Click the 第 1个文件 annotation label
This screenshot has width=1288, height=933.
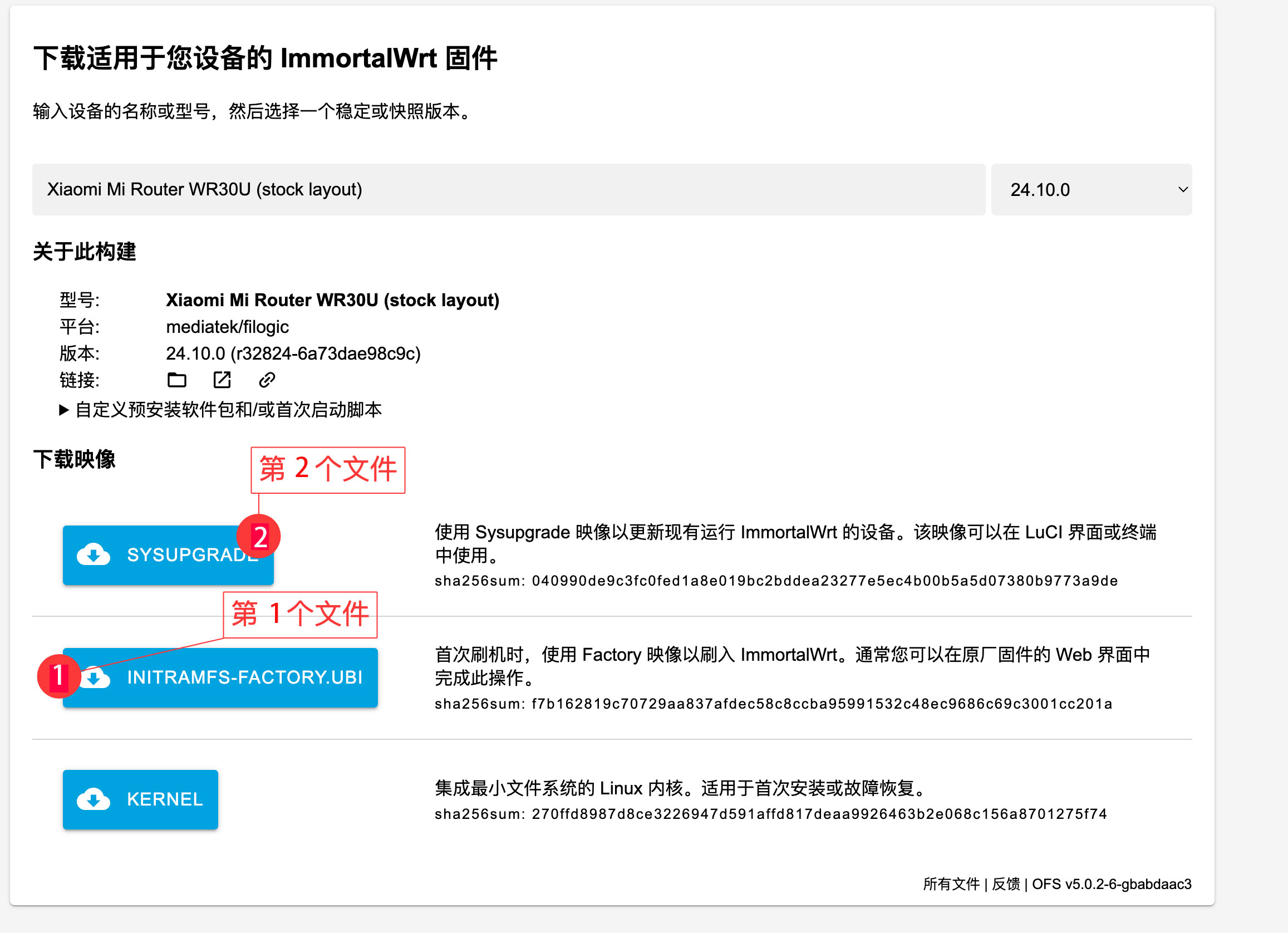pos(300,615)
